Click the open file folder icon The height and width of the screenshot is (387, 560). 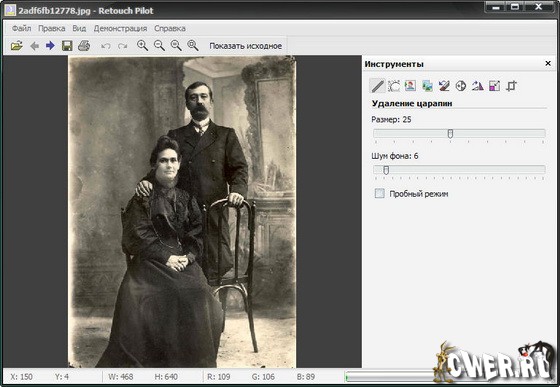[16, 46]
